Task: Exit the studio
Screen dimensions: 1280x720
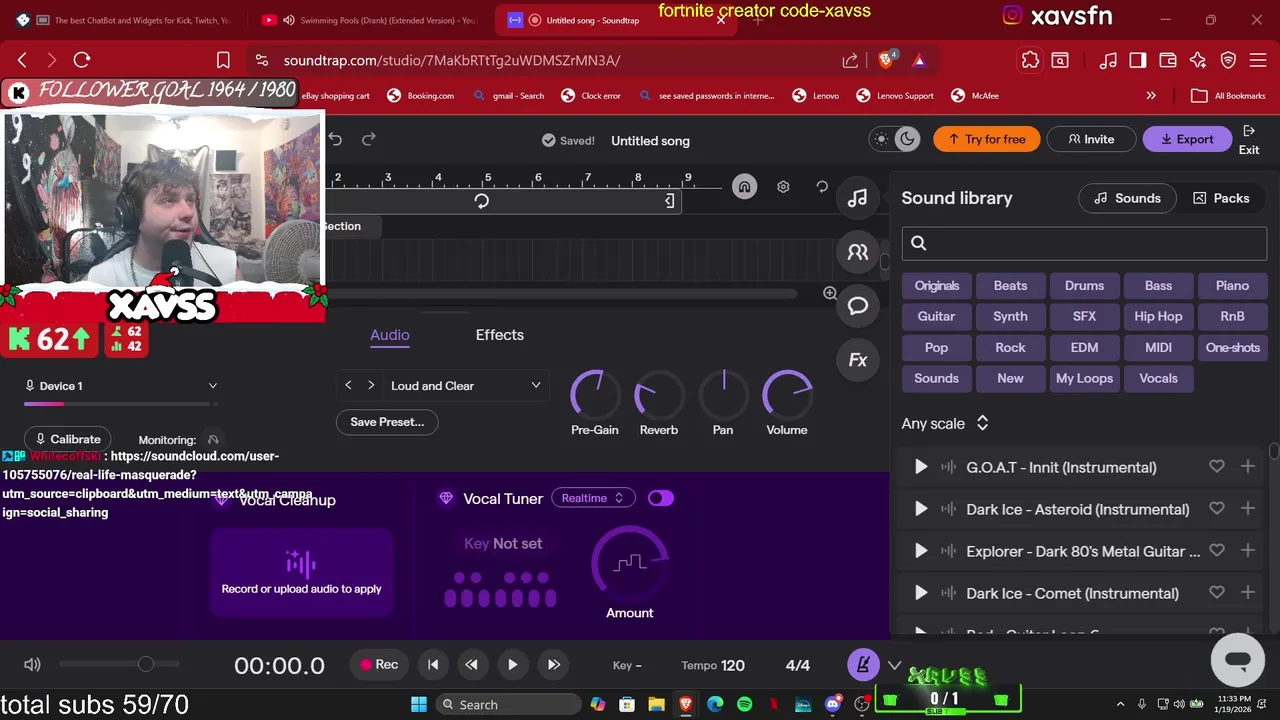Action: coord(1249,140)
